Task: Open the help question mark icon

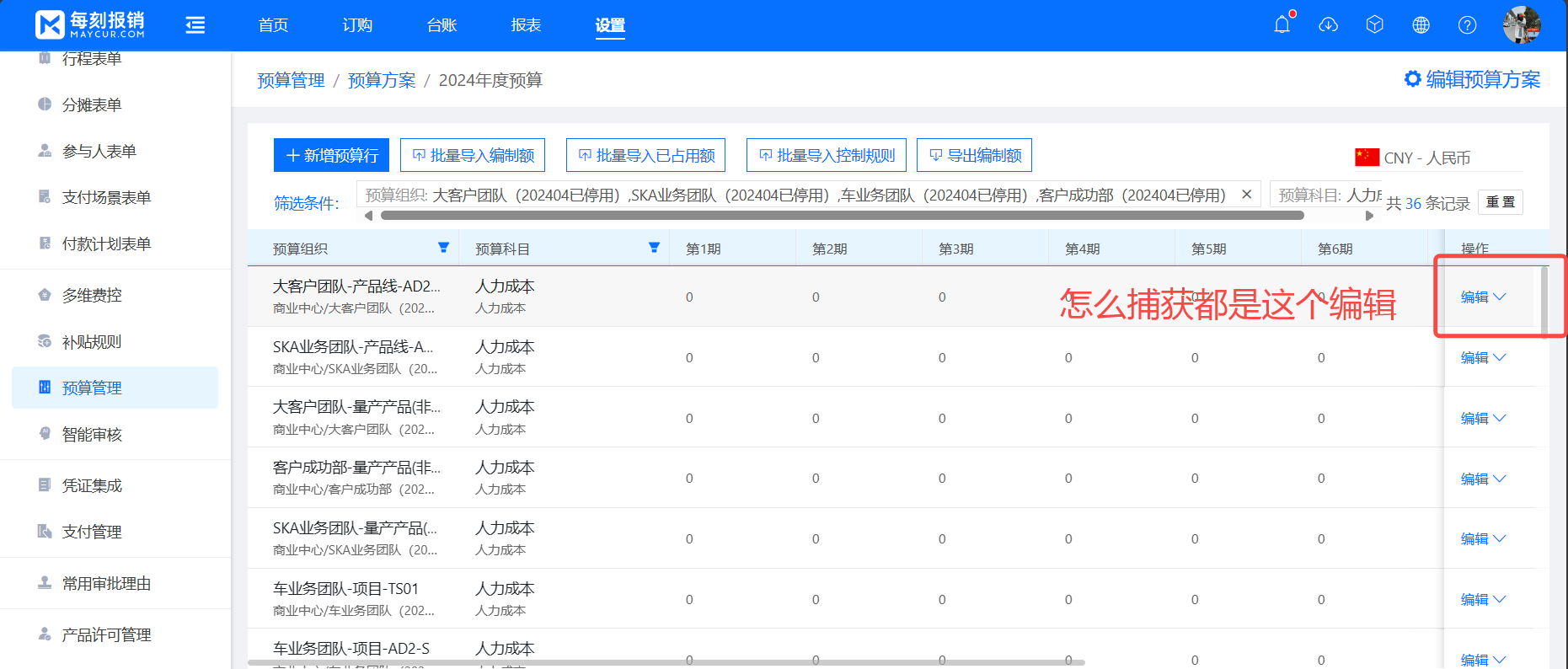Action: [x=1467, y=24]
